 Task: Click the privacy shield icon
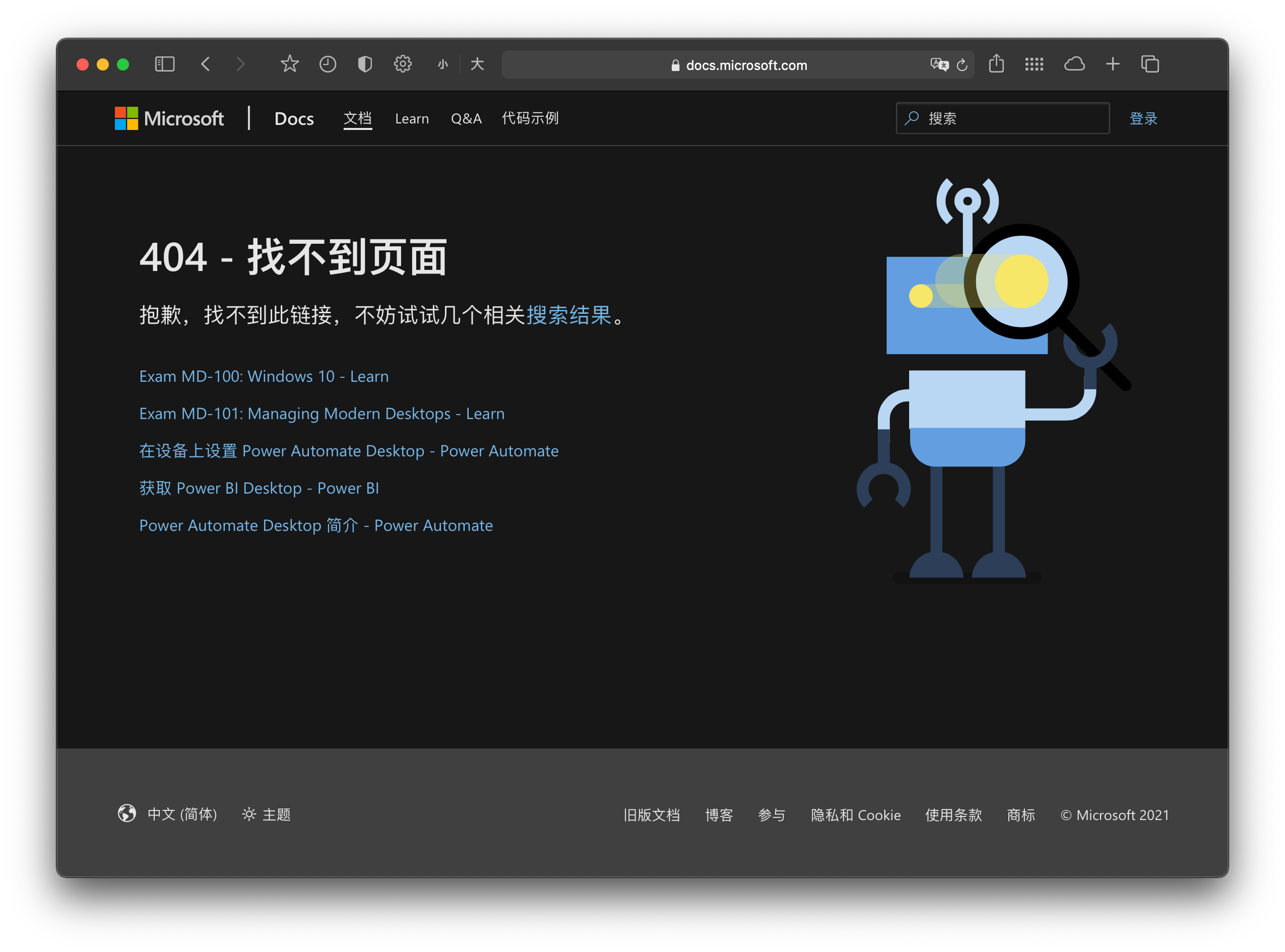pos(365,64)
